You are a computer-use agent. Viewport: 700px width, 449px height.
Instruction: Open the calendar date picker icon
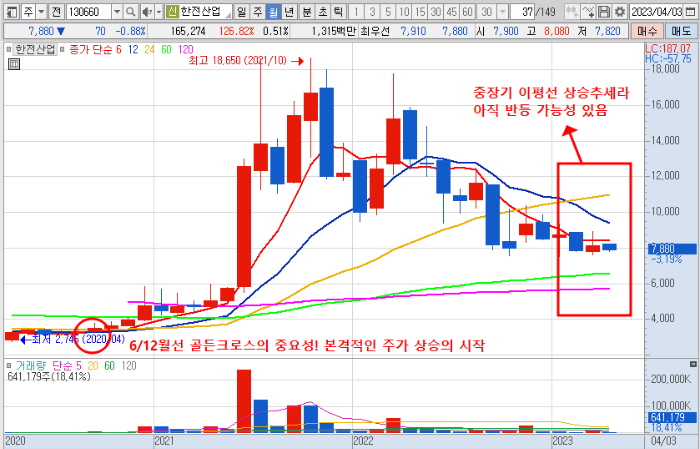pyautogui.click(x=690, y=12)
